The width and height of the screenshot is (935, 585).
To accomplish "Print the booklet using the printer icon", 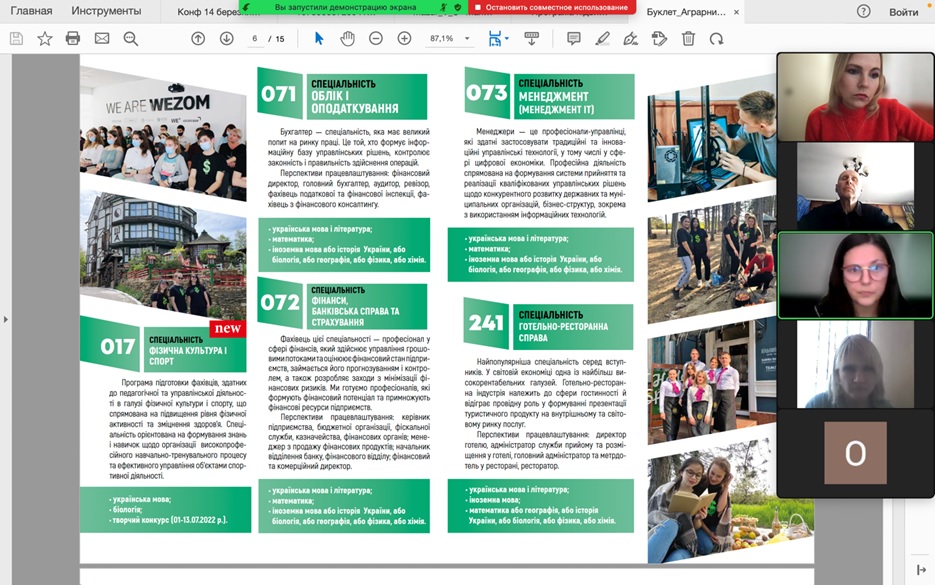I will pyautogui.click(x=73, y=39).
